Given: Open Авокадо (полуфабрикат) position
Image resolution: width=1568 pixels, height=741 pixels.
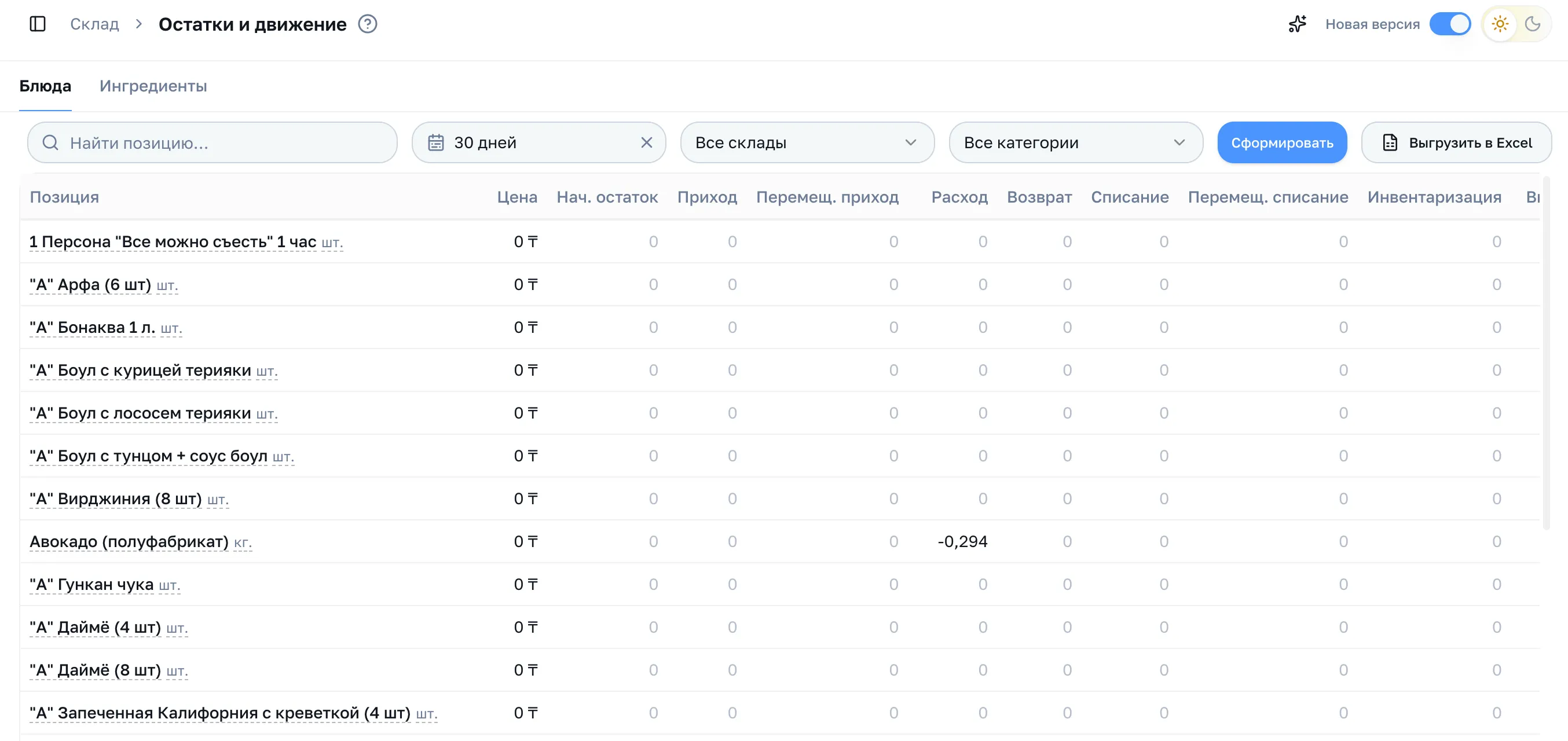Looking at the screenshot, I should coord(129,541).
